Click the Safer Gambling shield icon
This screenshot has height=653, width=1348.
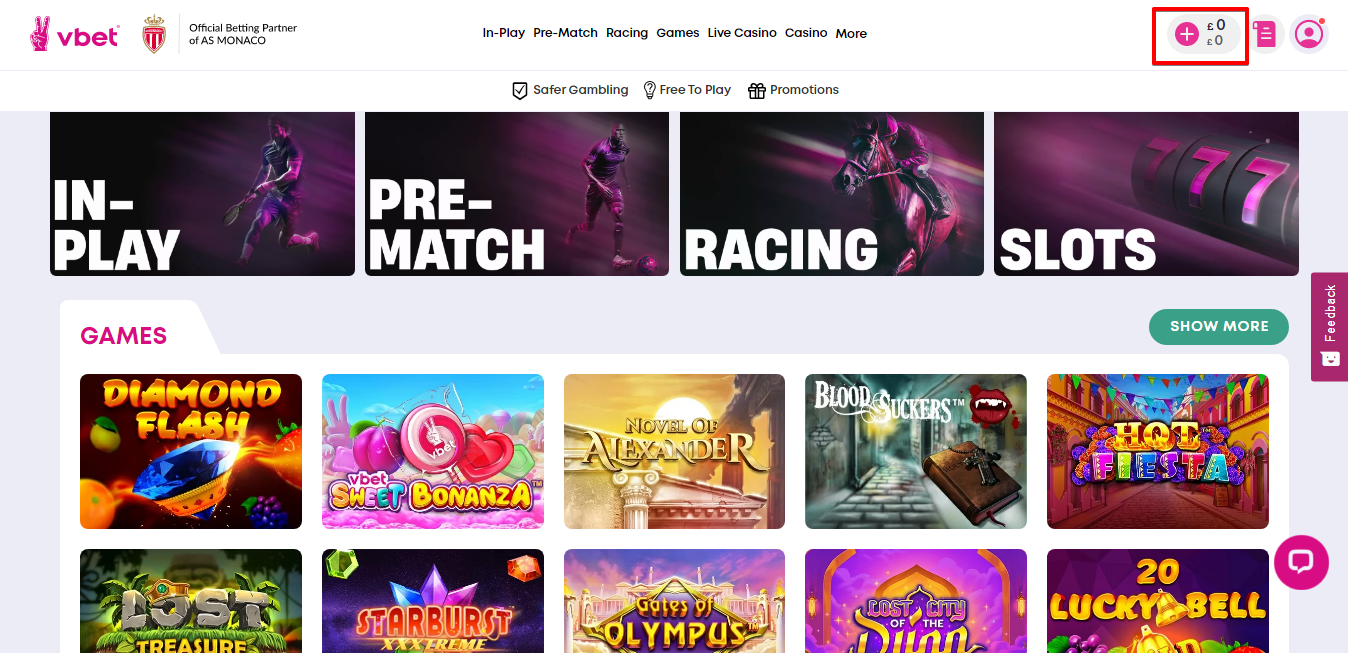[x=520, y=90]
